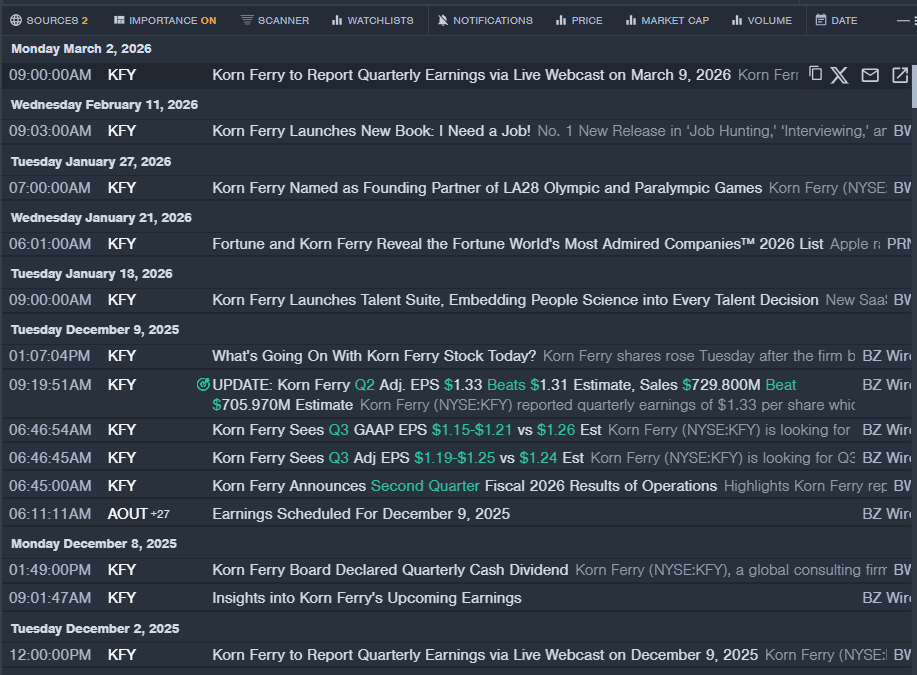The height and width of the screenshot is (675, 917).
Task: Open the Date filter
Action: click(x=836, y=20)
